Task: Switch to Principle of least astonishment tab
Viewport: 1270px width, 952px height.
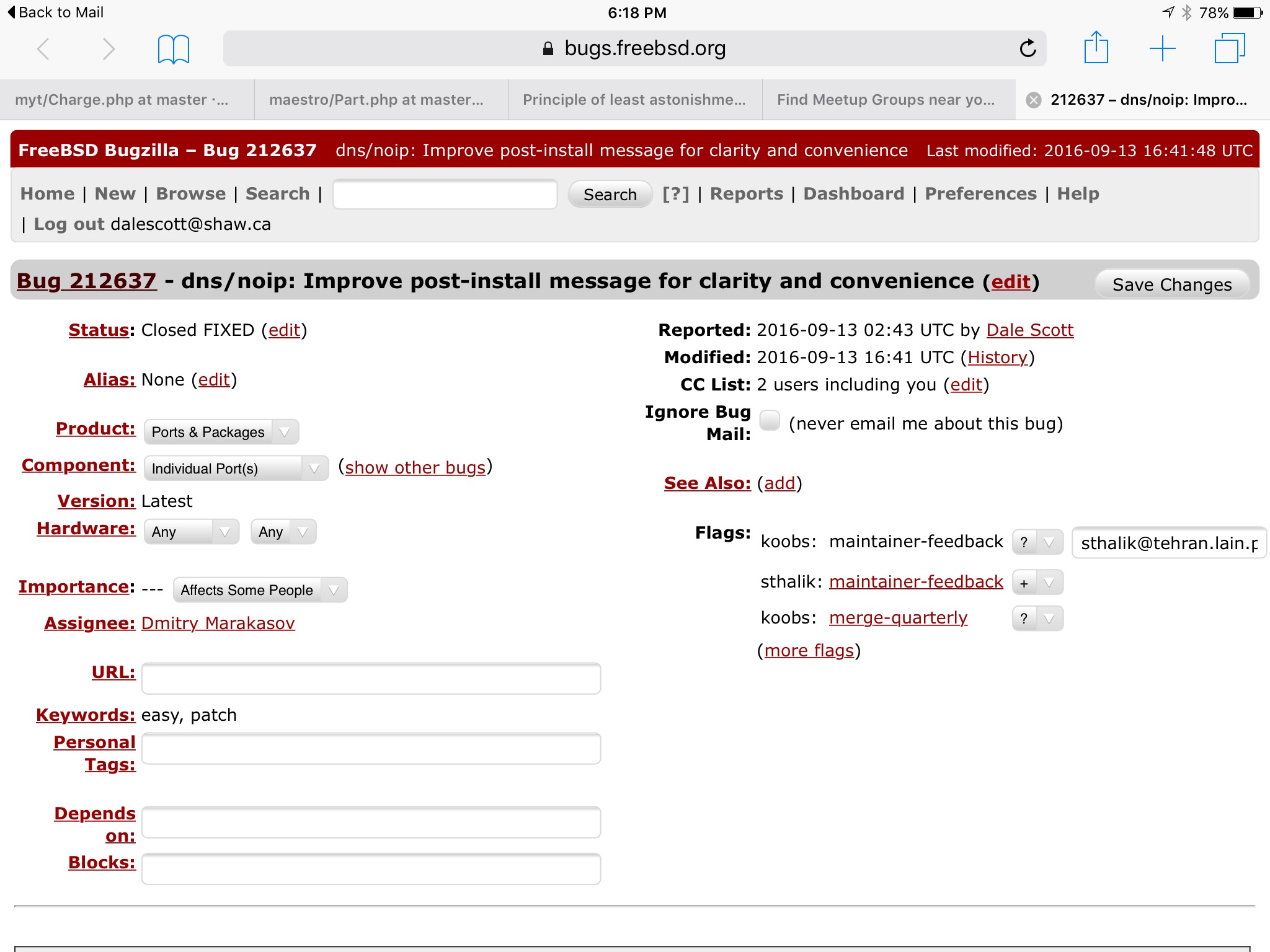Action: [x=635, y=100]
